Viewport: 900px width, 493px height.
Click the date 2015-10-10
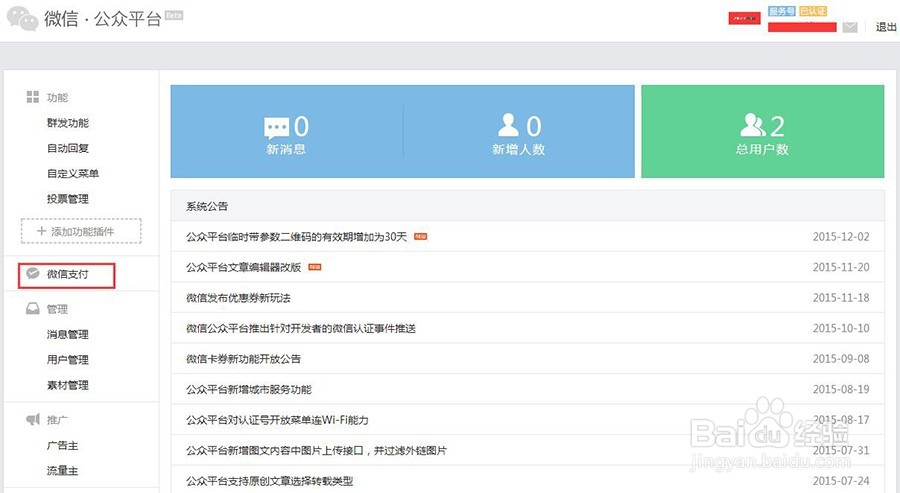(841, 328)
